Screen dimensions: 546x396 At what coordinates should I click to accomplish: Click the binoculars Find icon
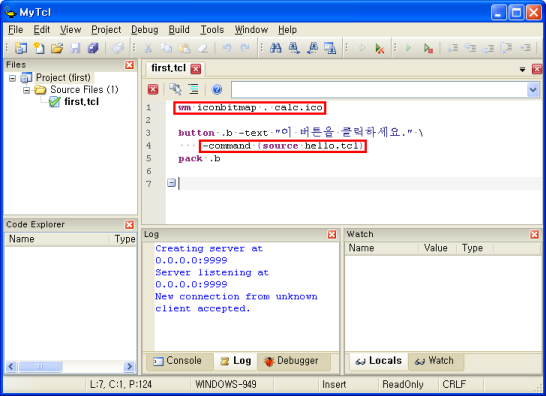(x=275, y=48)
